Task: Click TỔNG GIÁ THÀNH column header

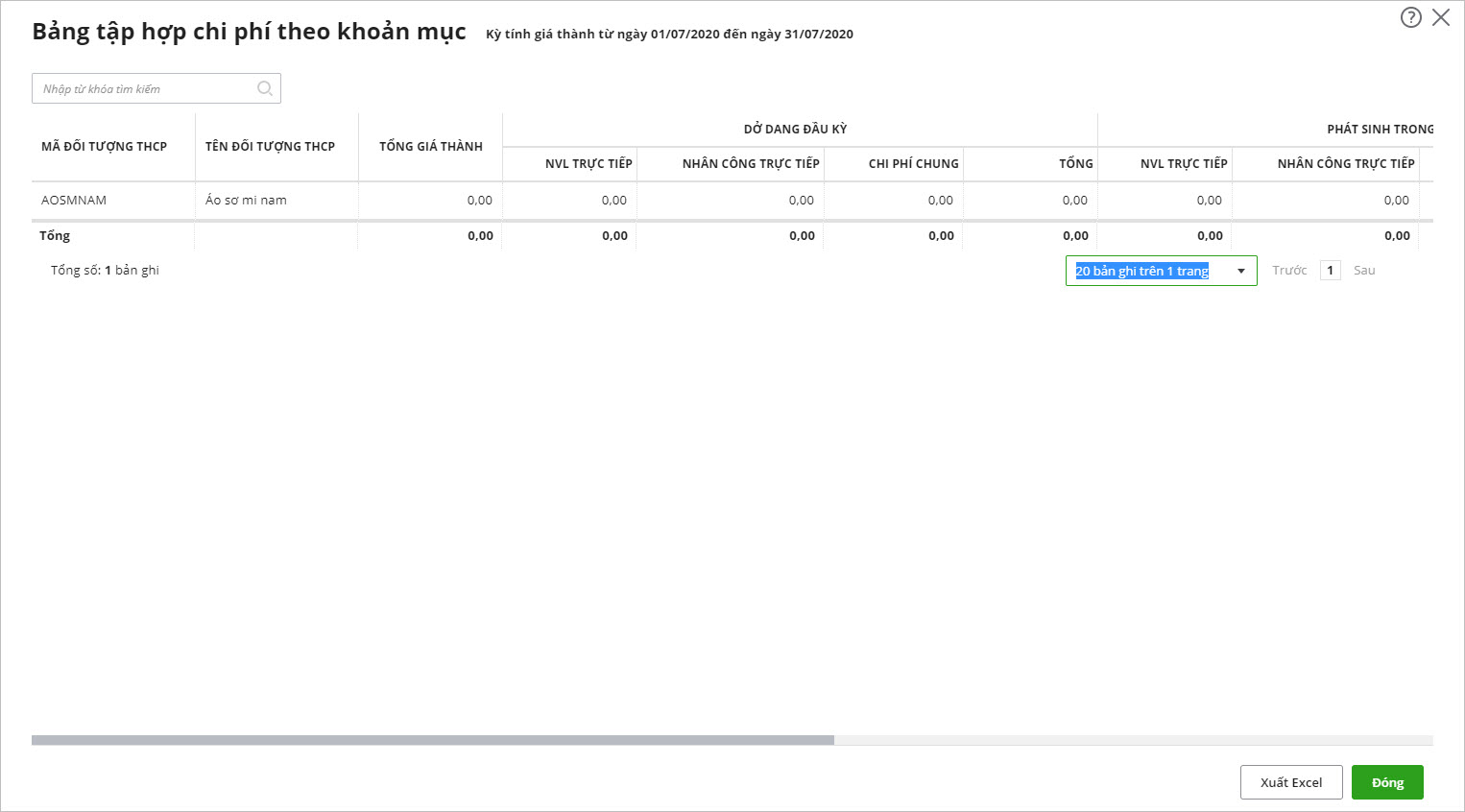Action: (x=431, y=147)
